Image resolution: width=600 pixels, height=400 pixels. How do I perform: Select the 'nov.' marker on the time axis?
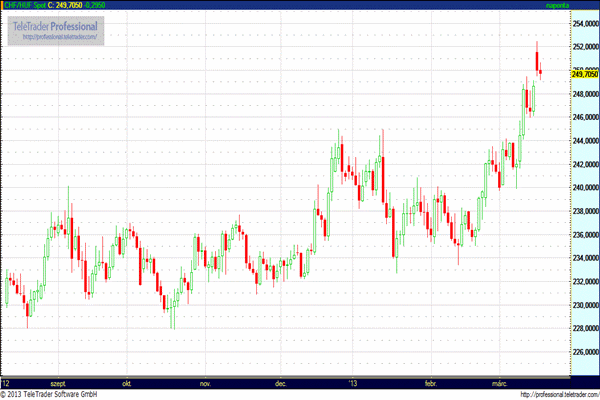[205, 382]
